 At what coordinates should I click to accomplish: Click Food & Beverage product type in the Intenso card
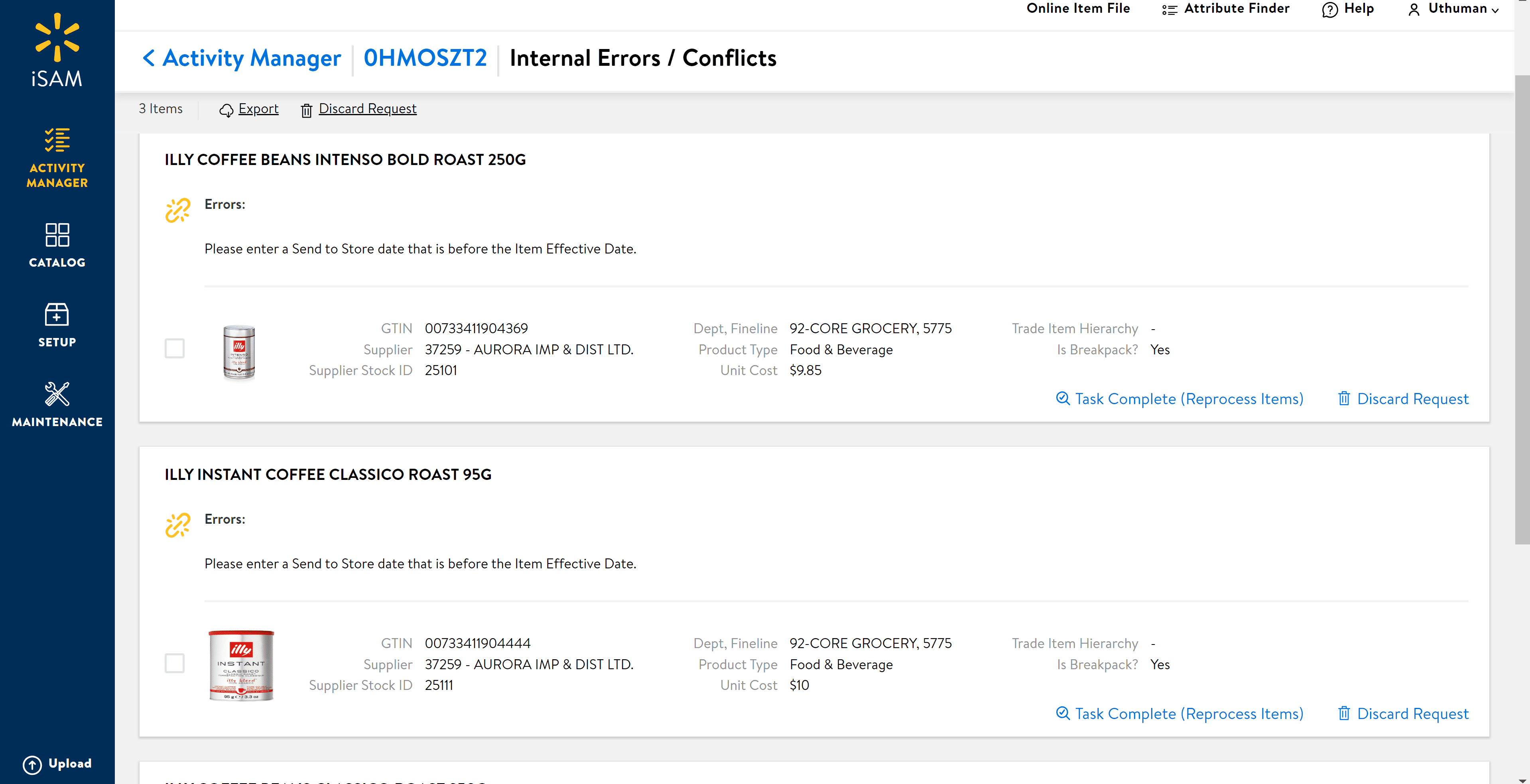[x=841, y=350]
